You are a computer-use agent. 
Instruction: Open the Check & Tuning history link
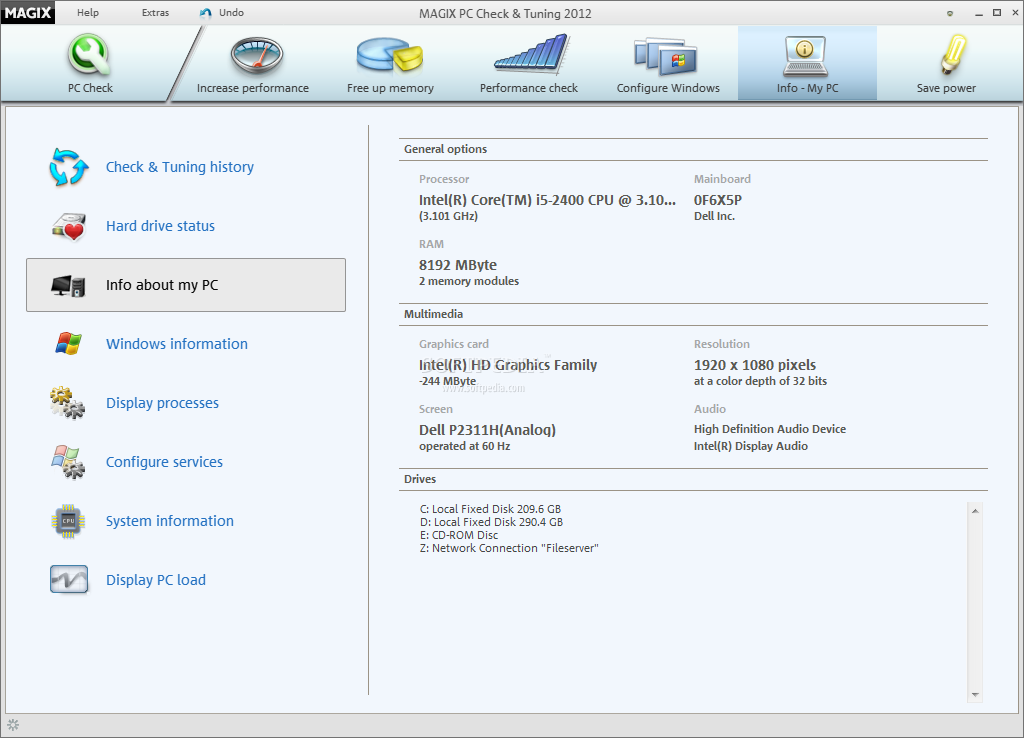180,167
